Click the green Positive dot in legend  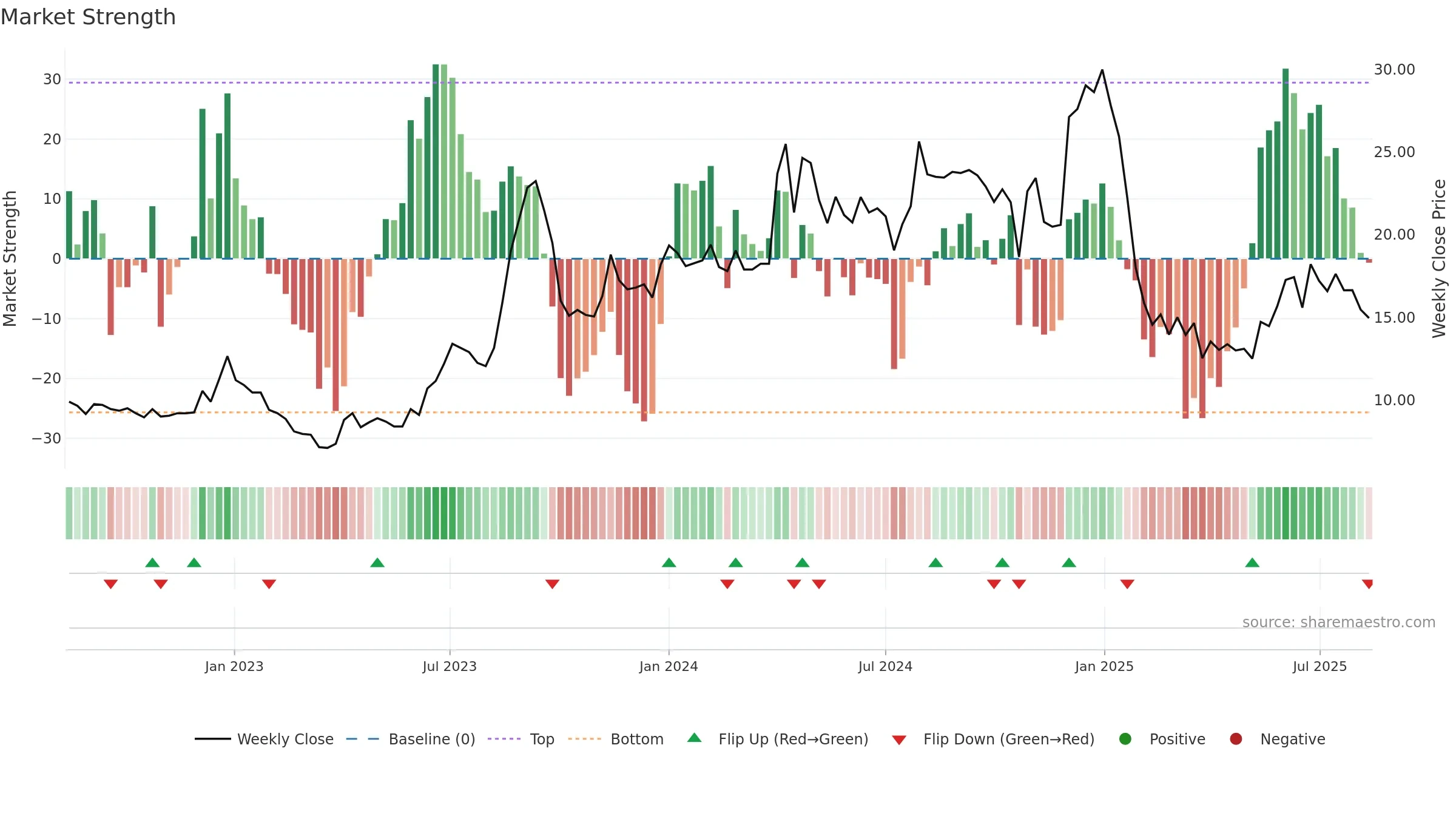click(x=1125, y=739)
